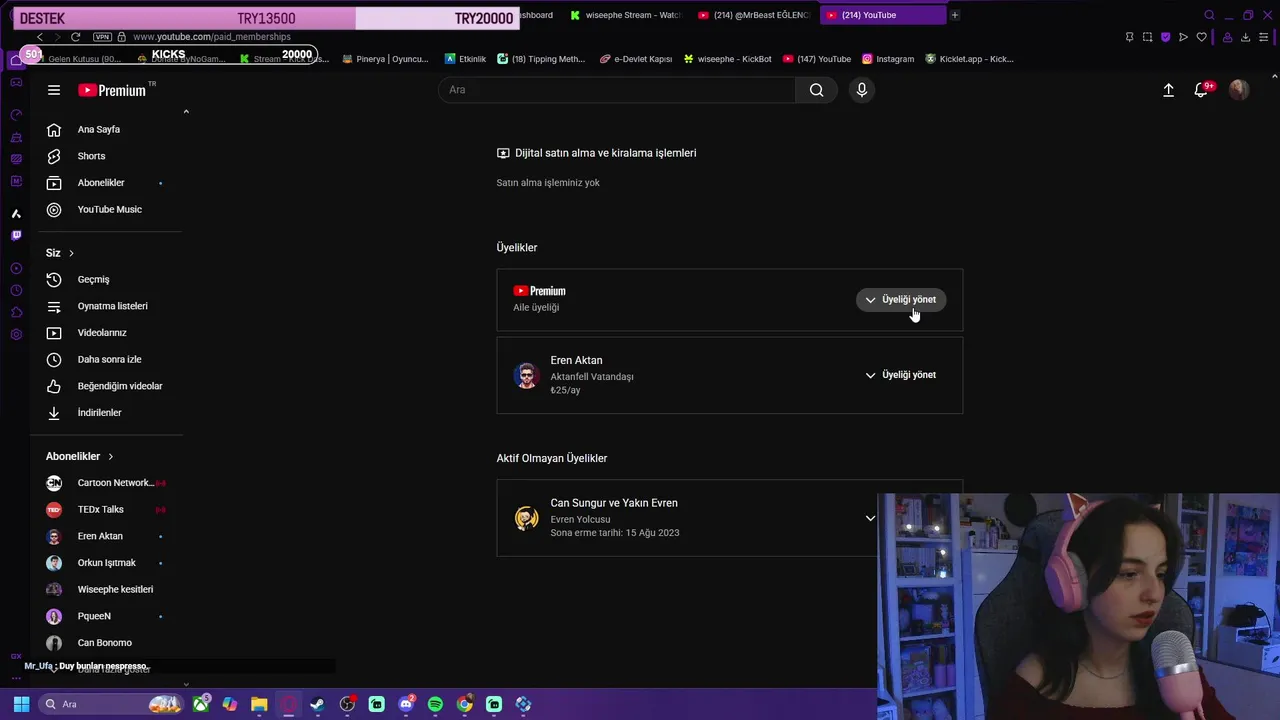The height and width of the screenshot is (720, 1280).
Task: Start voice search with the microphone icon
Action: [x=862, y=90]
